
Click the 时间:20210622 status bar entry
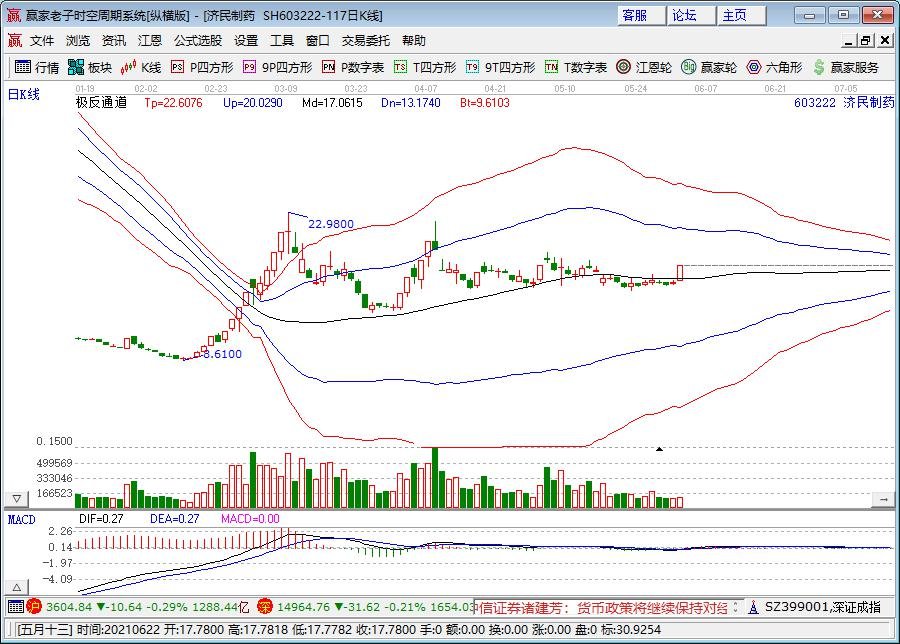[118, 630]
